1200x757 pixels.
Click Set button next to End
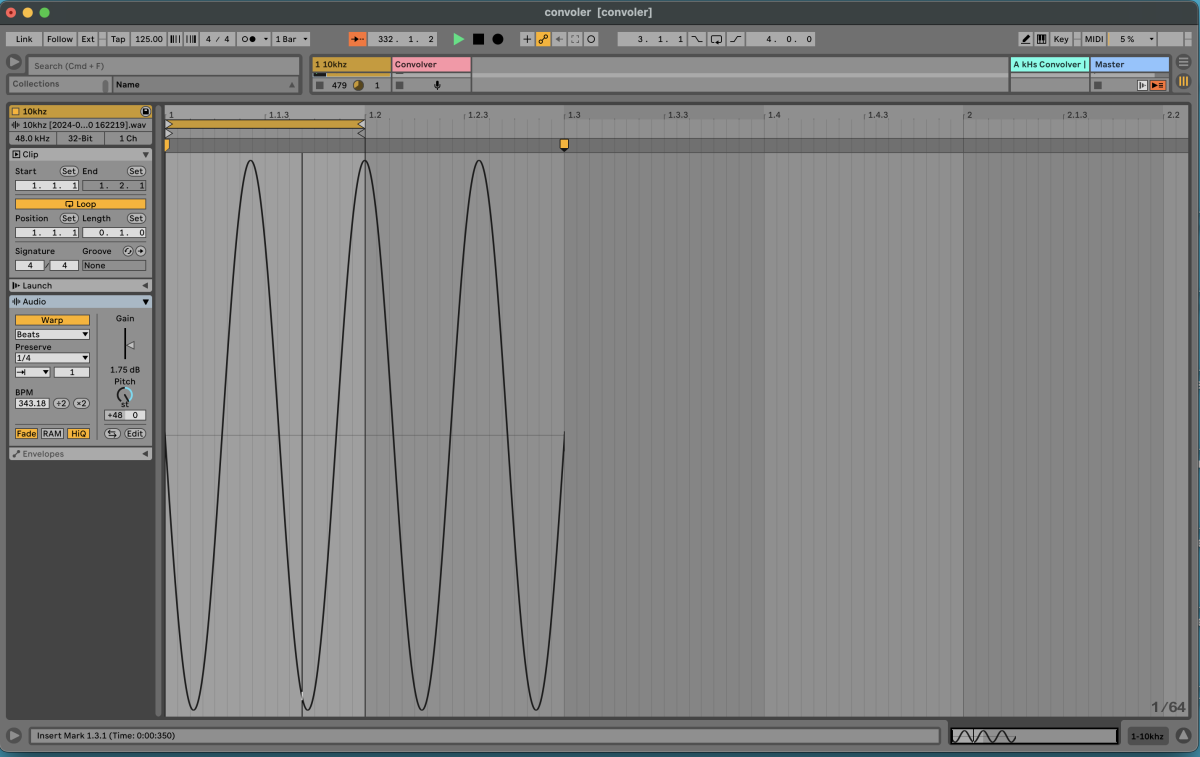[136, 171]
